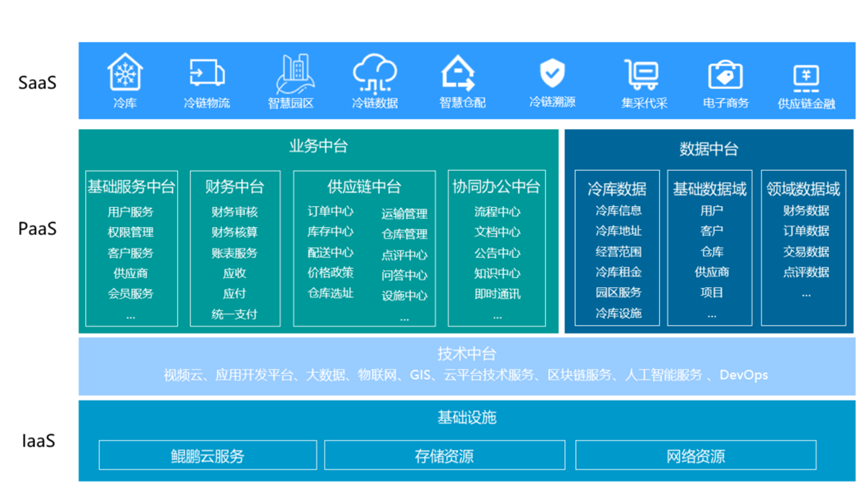Image resolution: width=865 pixels, height=496 pixels.
Task: Click the 权限管理 entry
Action: [x=131, y=232]
